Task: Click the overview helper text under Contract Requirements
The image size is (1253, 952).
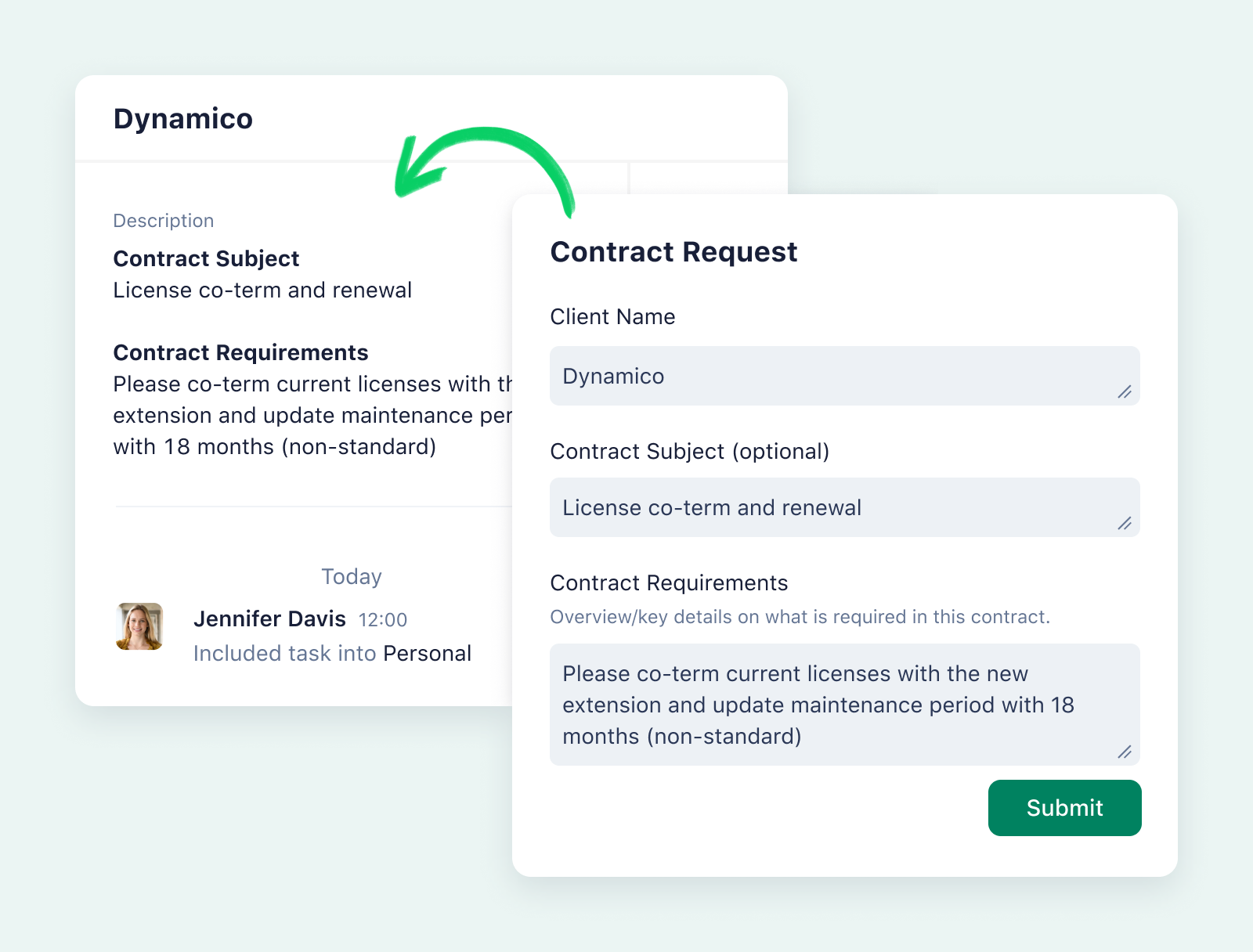Action: click(802, 617)
